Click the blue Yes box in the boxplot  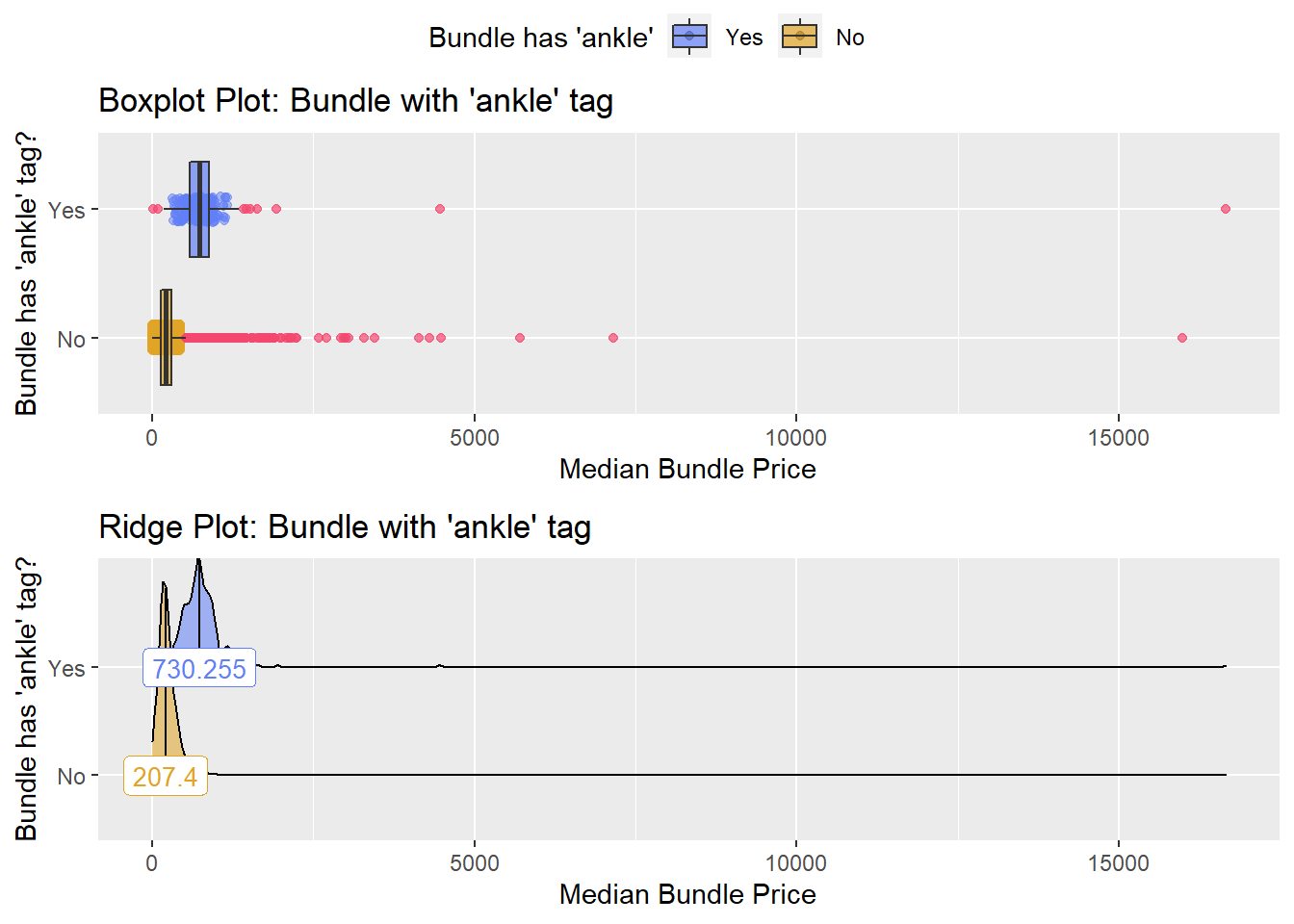[199, 209]
